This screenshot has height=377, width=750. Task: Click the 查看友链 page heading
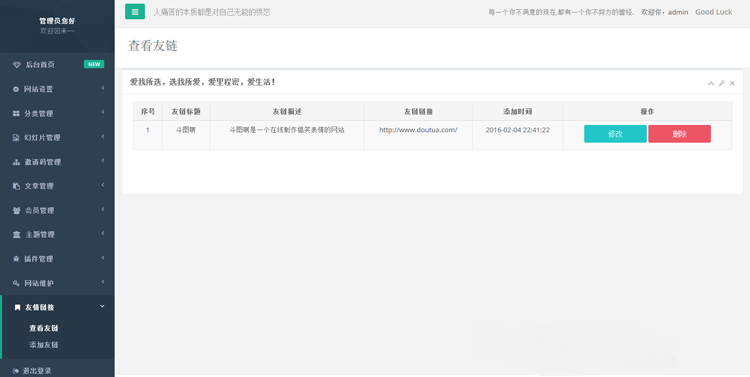[153, 46]
